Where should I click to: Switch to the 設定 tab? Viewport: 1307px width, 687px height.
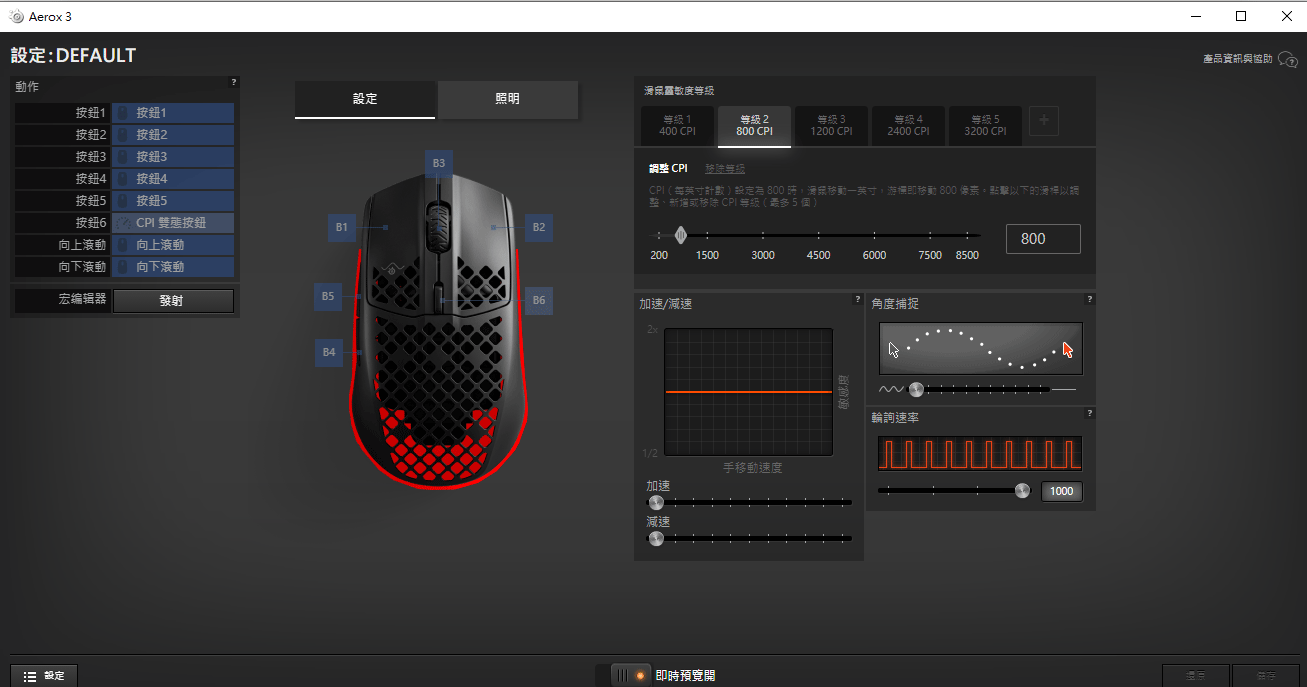[365, 99]
